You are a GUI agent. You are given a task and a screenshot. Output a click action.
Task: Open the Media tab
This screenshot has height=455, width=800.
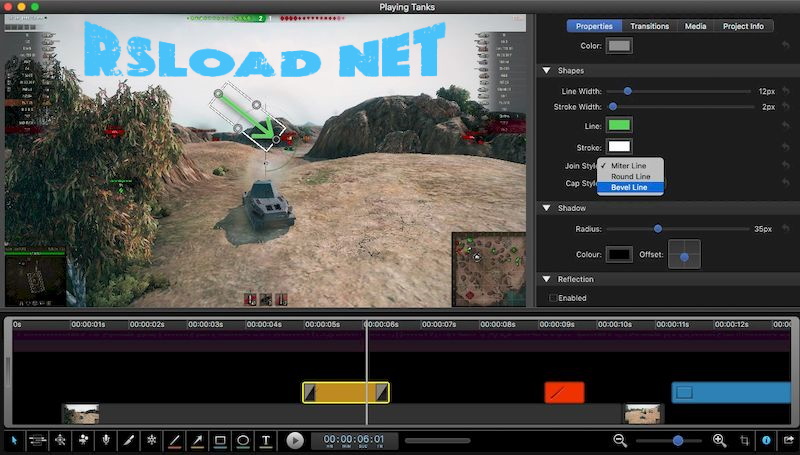click(x=695, y=26)
